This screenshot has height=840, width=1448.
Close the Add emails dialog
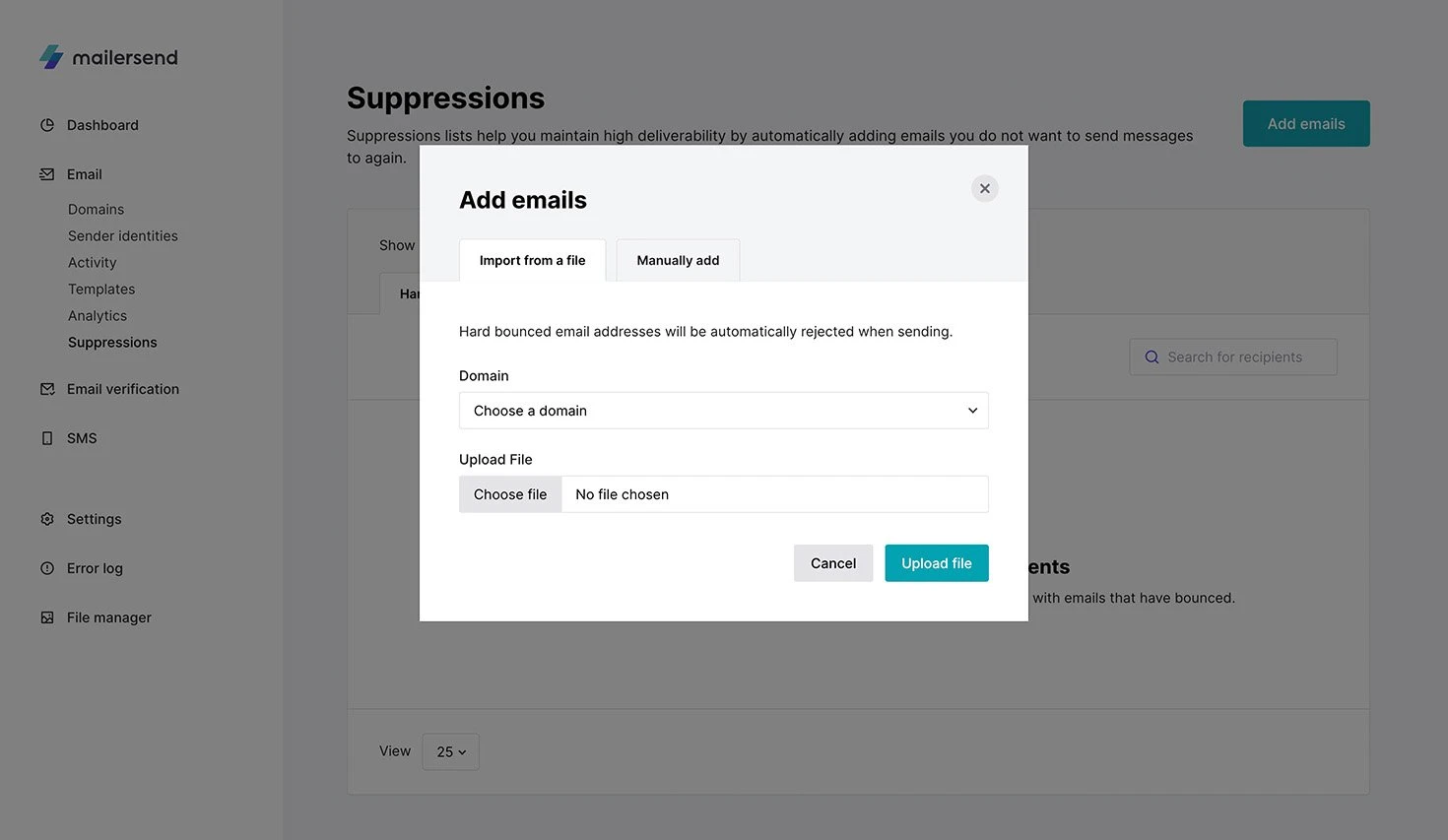(984, 189)
